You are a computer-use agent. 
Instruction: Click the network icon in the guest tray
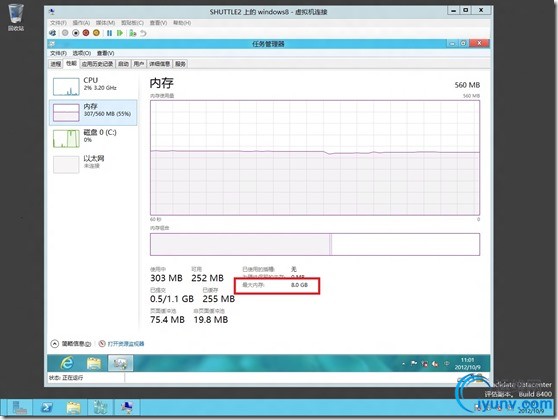click(424, 364)
